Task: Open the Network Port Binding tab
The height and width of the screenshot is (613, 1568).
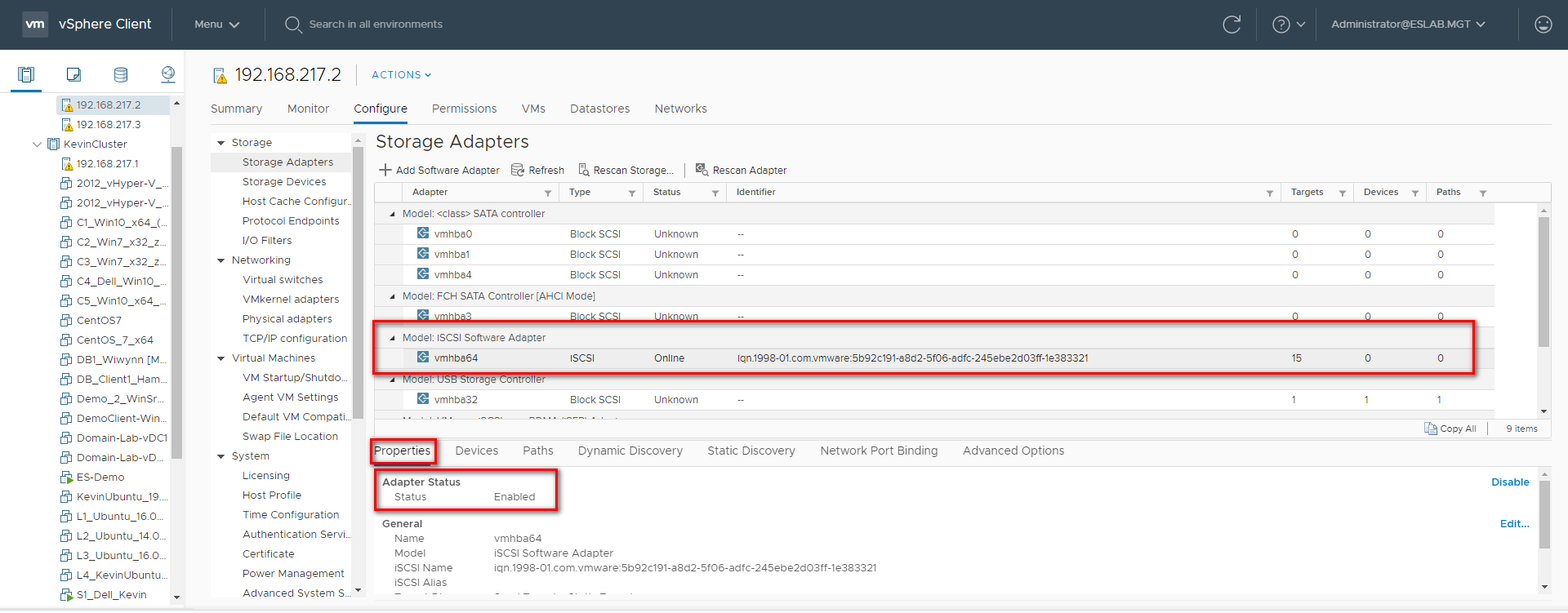Action: click(879, 451)
